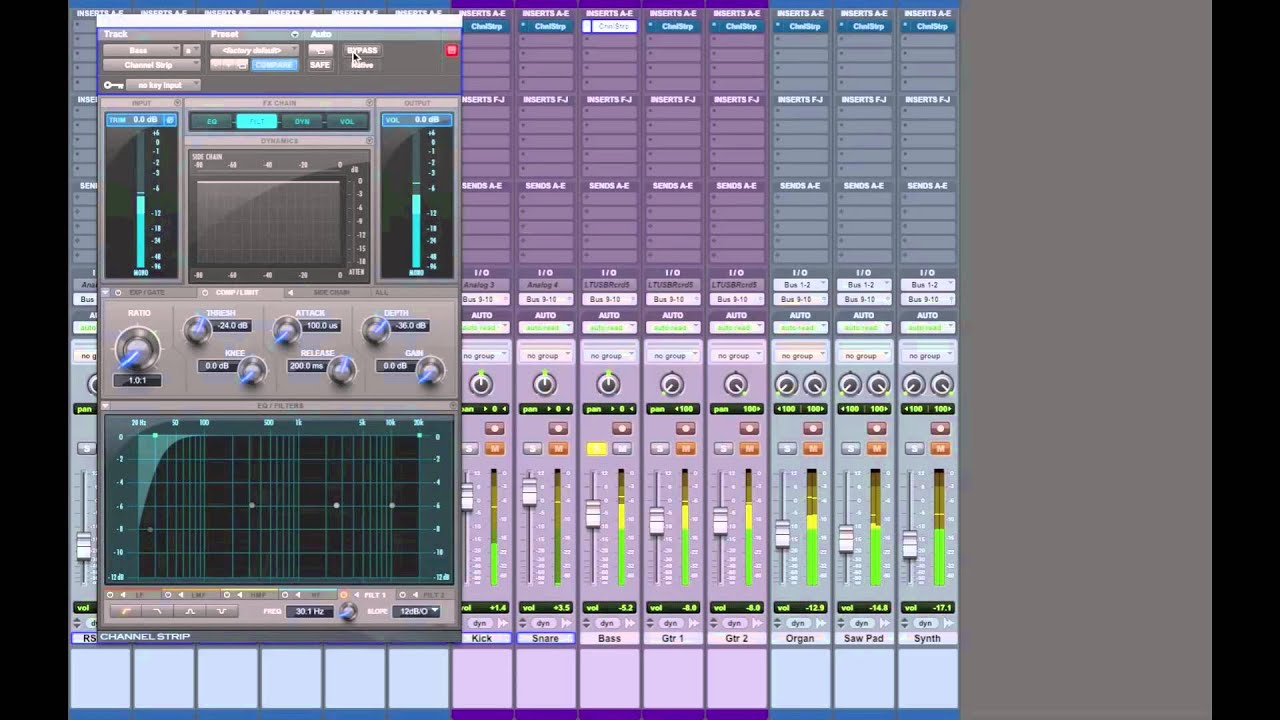
Task: Switch to the EXP/GATE tab
Action: tap(147, 293)
